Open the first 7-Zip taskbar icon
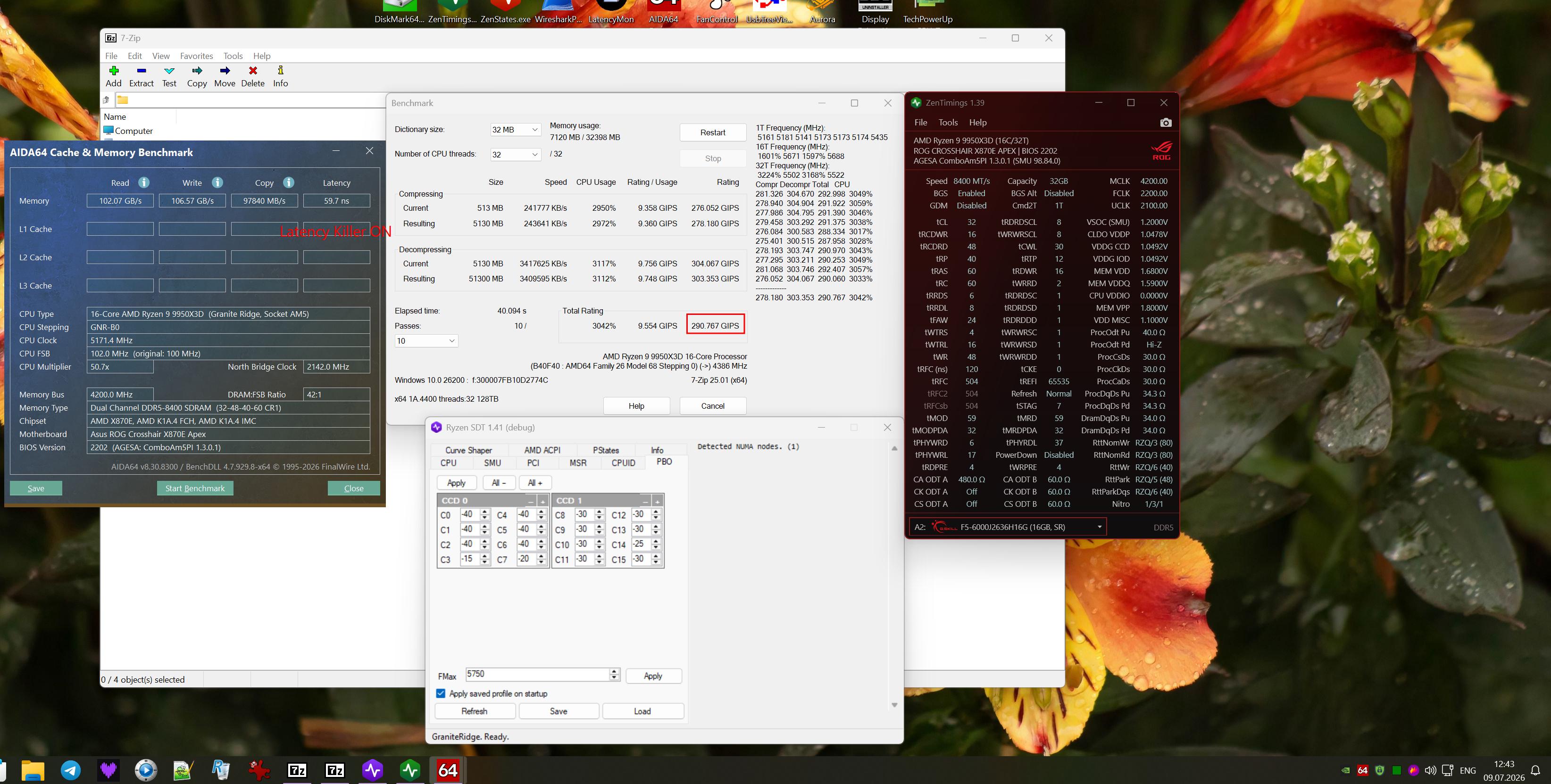1551x784 pixels. (298, 770)
